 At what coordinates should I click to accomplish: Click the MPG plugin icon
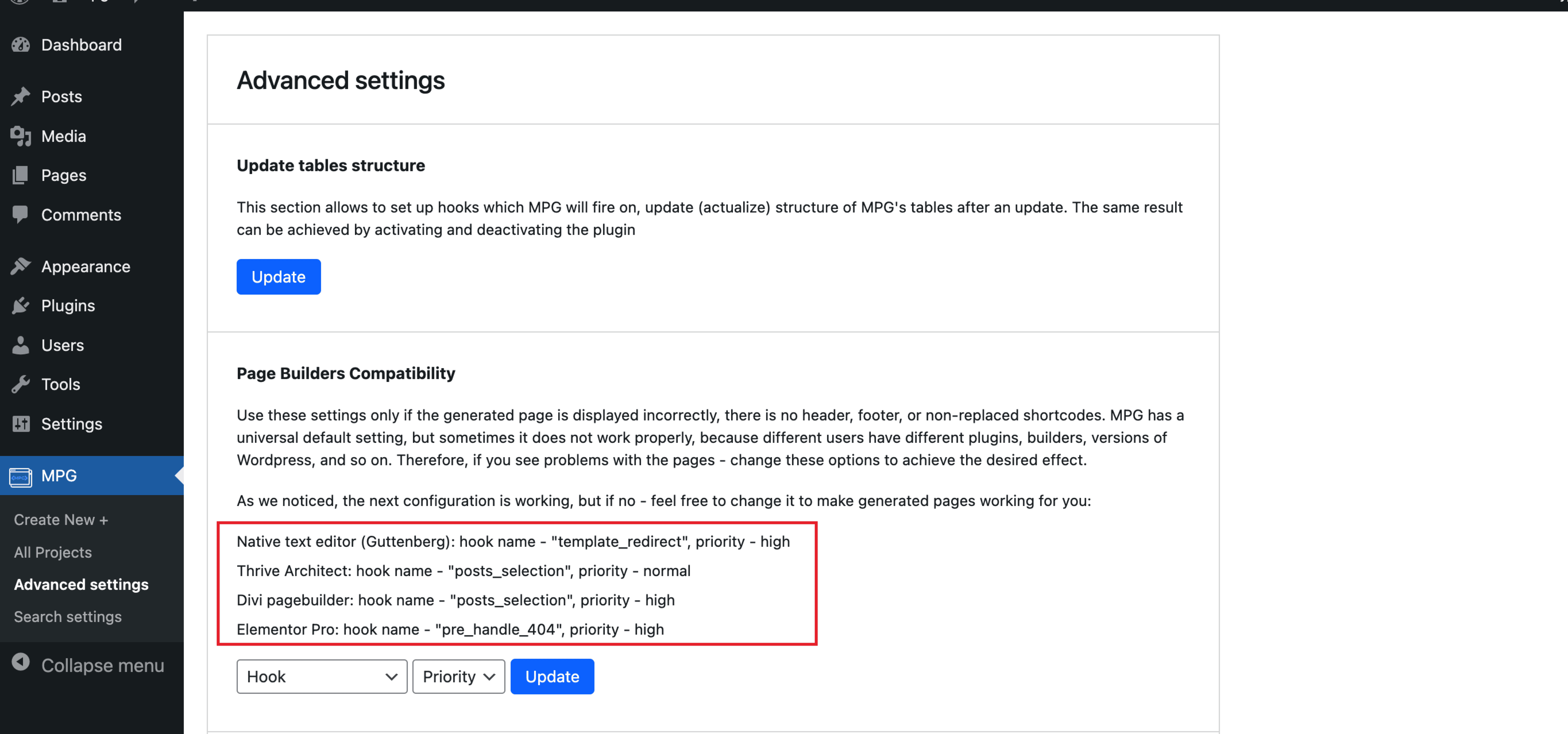[x=20, y=476]
